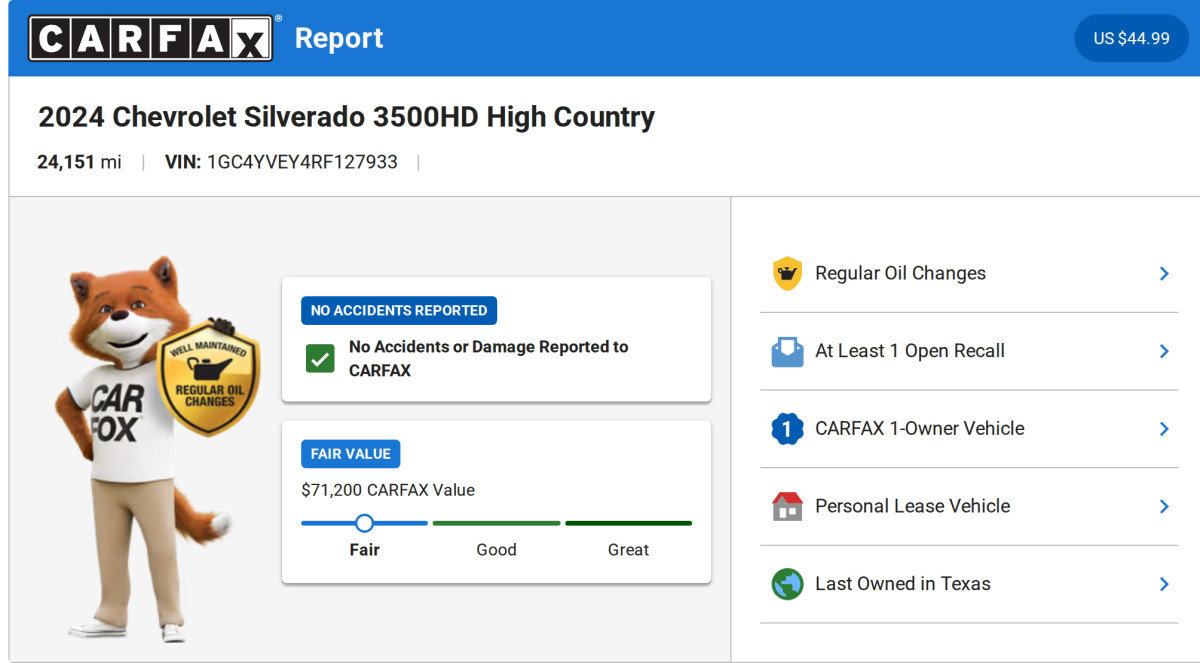This screenshot has height=663, width=1200.
Task: Click the 1-Owner blue badge icon
Action: (x=787, y=429)
